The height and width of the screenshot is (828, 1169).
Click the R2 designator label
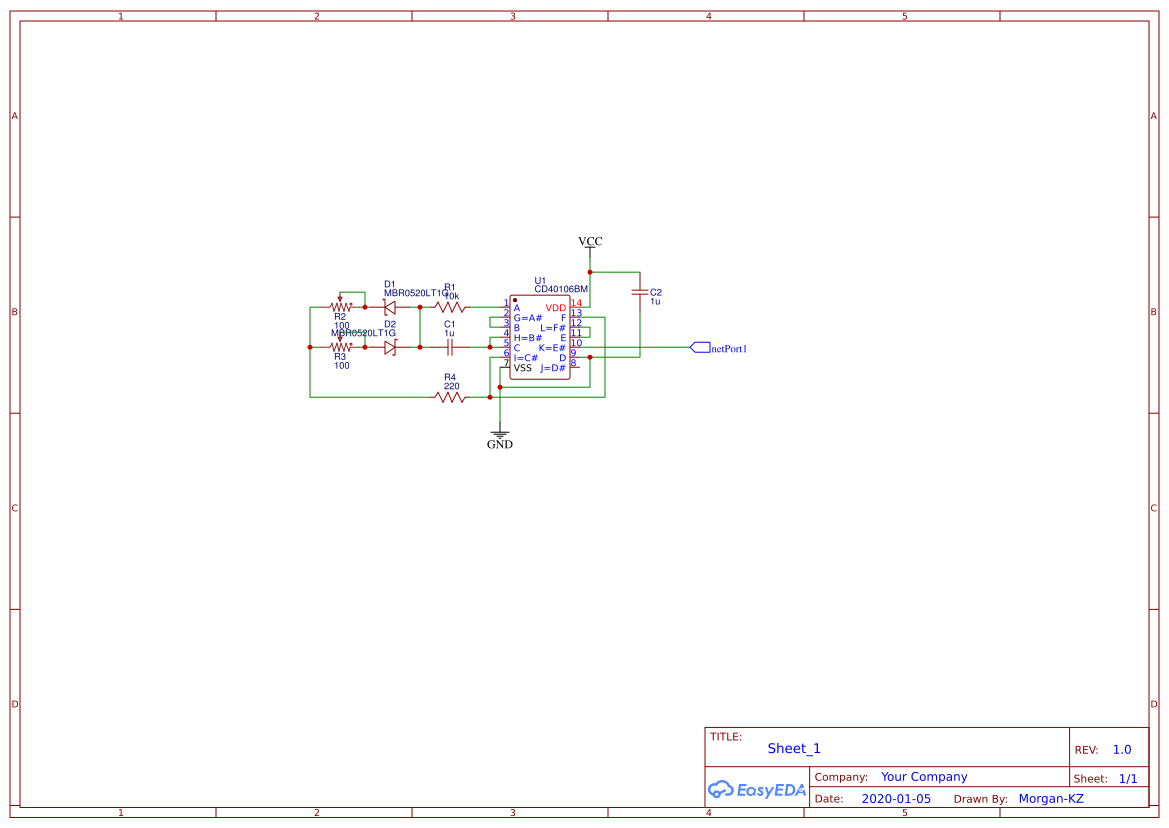pyautogui.click(x=340, y=317)
